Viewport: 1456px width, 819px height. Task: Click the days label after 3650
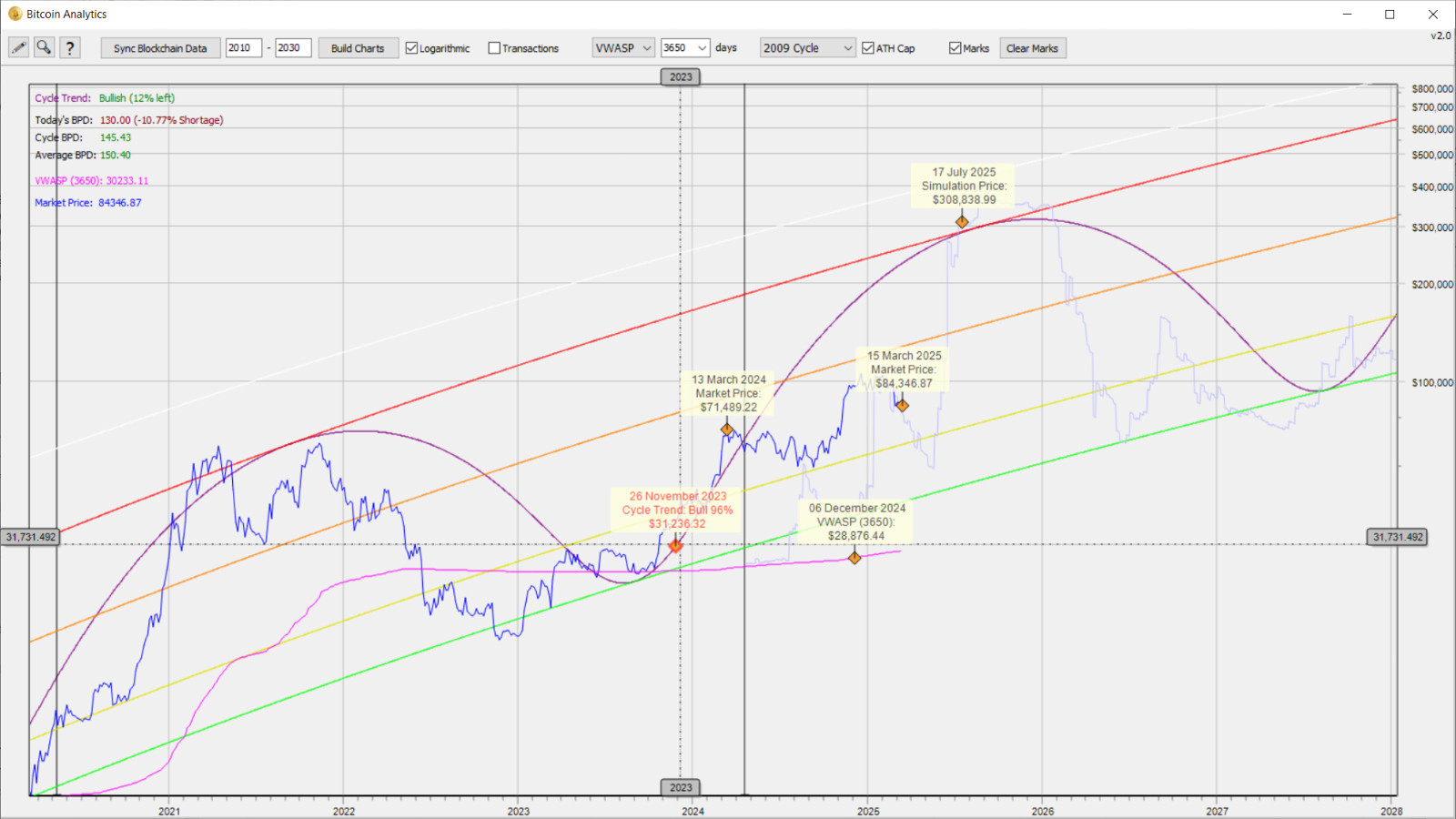point(726,47)
